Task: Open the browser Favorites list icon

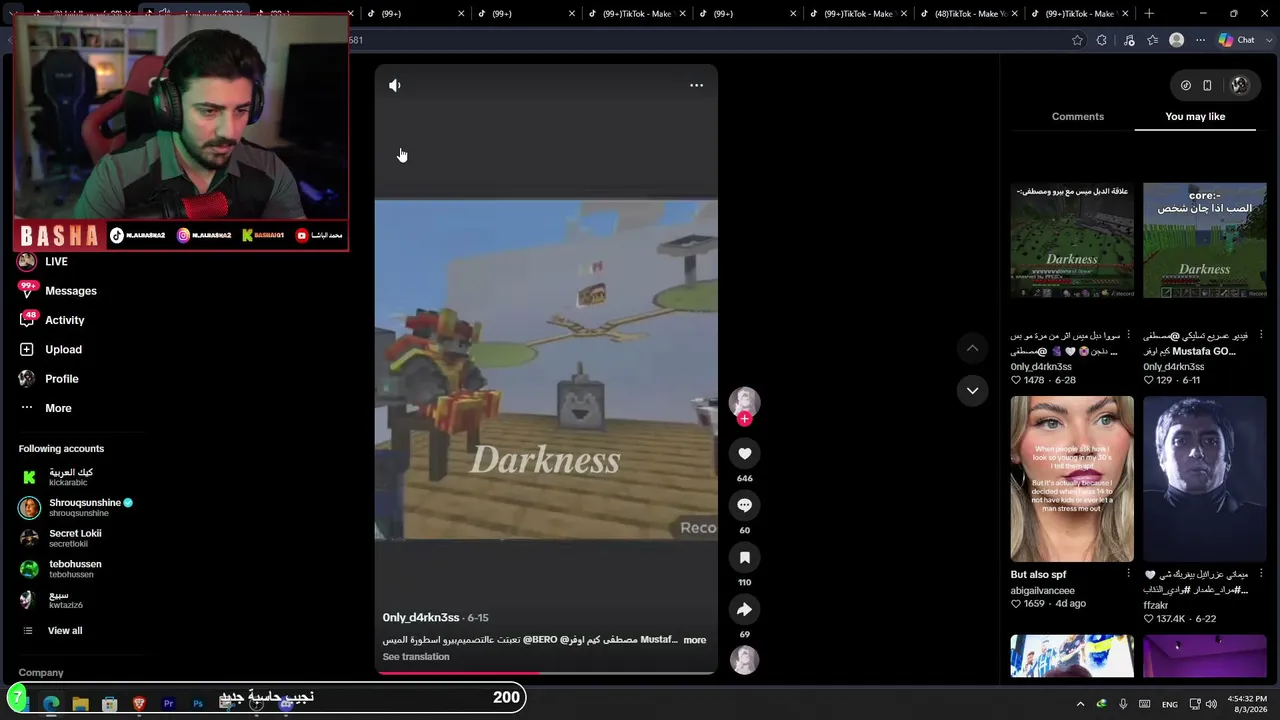Action: point(1153,40)
